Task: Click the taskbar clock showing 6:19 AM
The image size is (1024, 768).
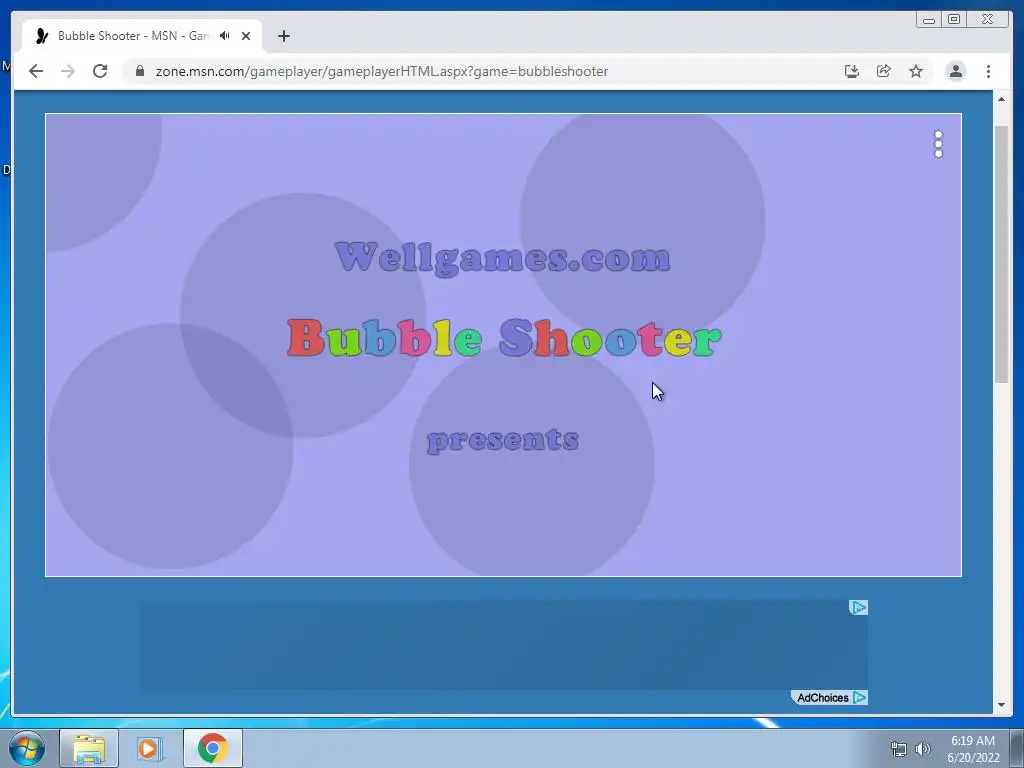Action: [x=973, y=749]
